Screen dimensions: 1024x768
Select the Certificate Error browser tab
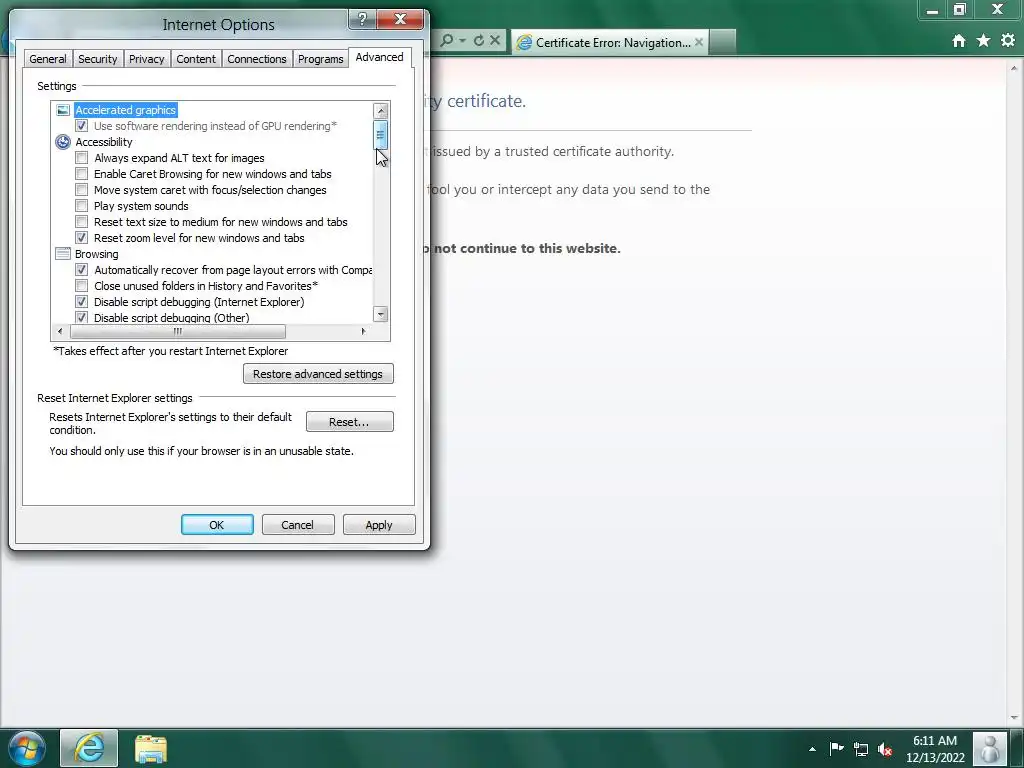coord(609,42)
